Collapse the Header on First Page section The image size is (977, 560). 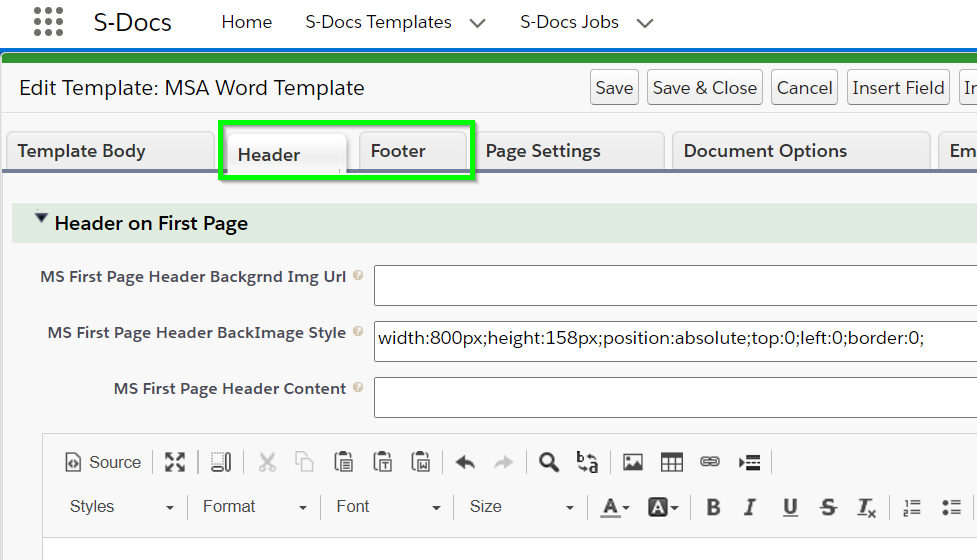[x=41, y=218]
